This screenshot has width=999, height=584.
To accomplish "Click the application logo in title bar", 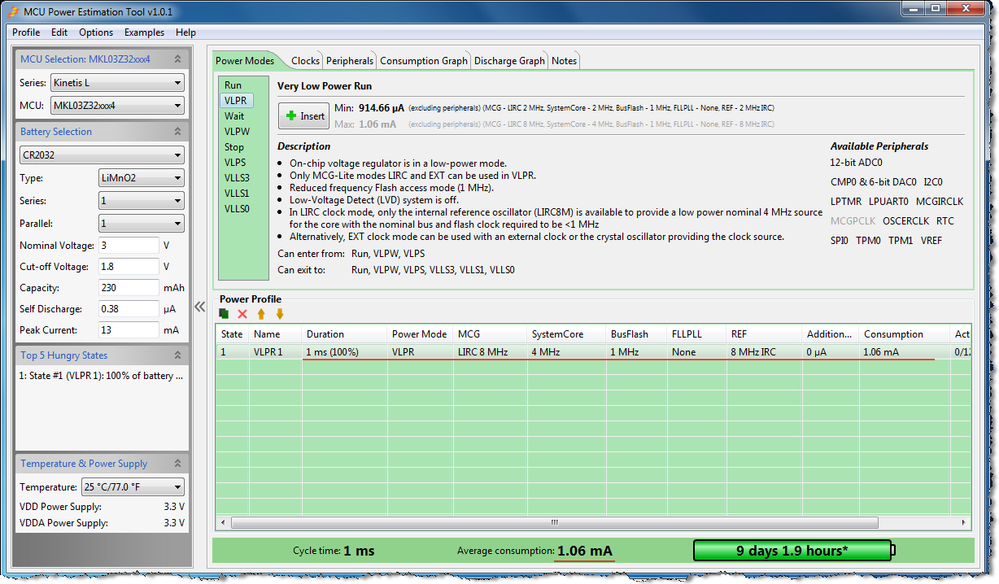I will pyautogui.click(x=13, y=11).
